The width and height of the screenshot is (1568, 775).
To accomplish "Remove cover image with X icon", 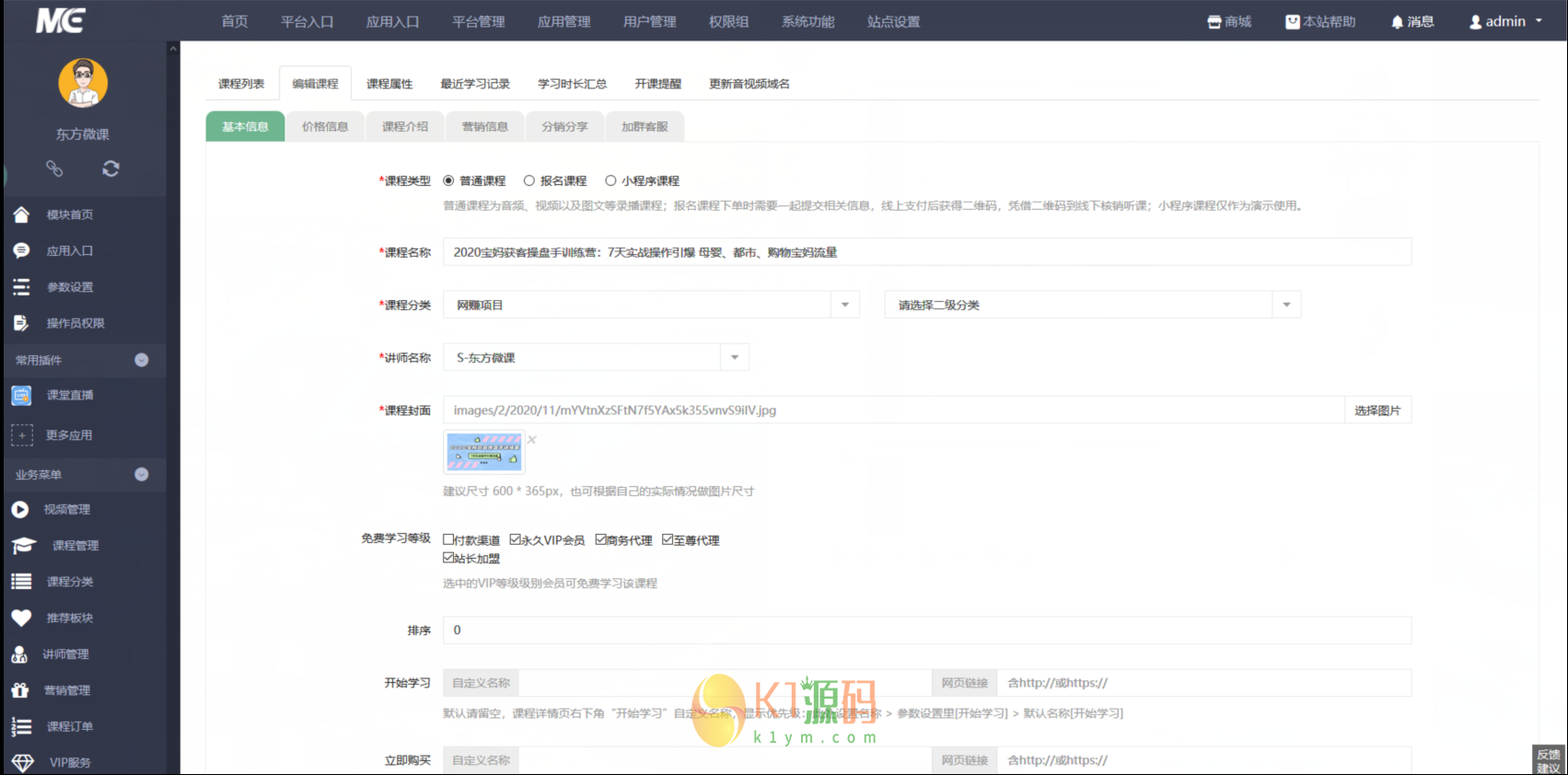I will point(531,440).
